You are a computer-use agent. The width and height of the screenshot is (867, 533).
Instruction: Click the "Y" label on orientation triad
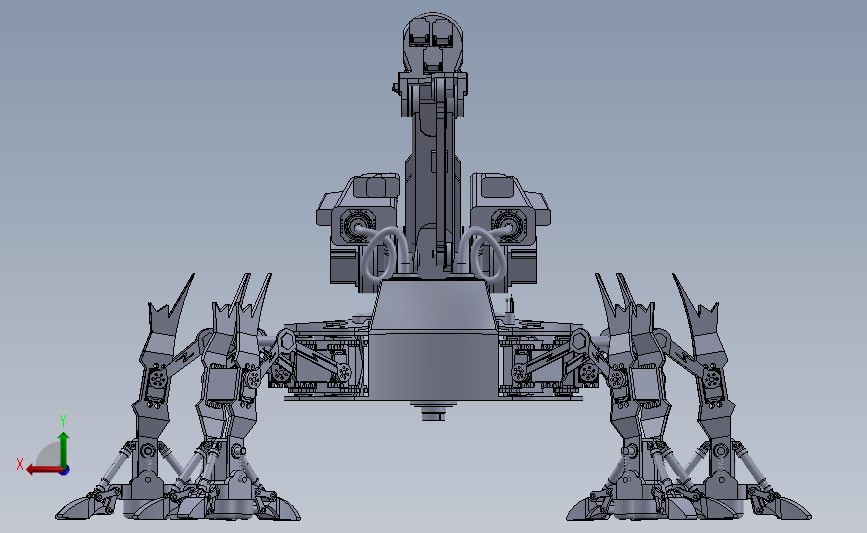click(63, 421)
